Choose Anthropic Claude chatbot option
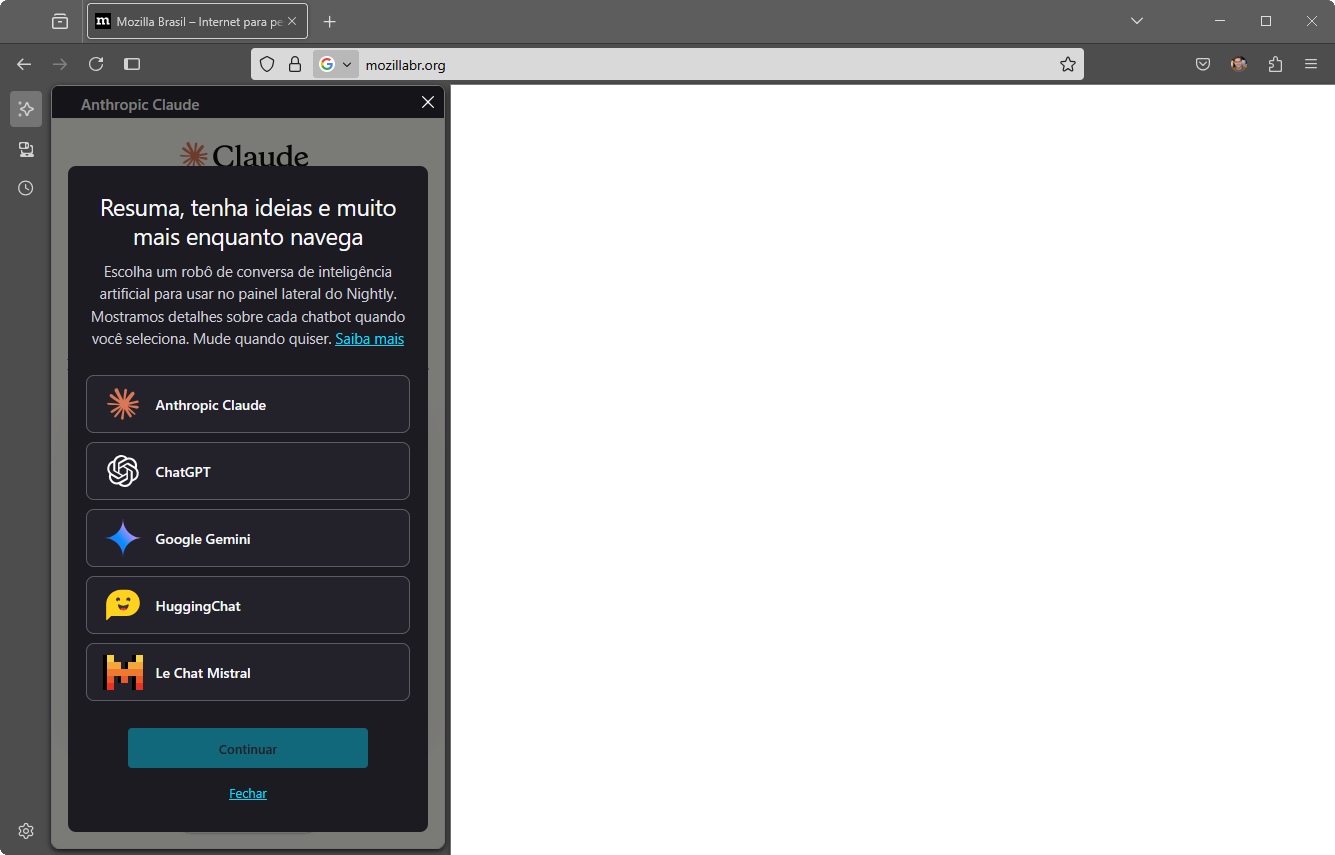 click(x=248, y=404)
